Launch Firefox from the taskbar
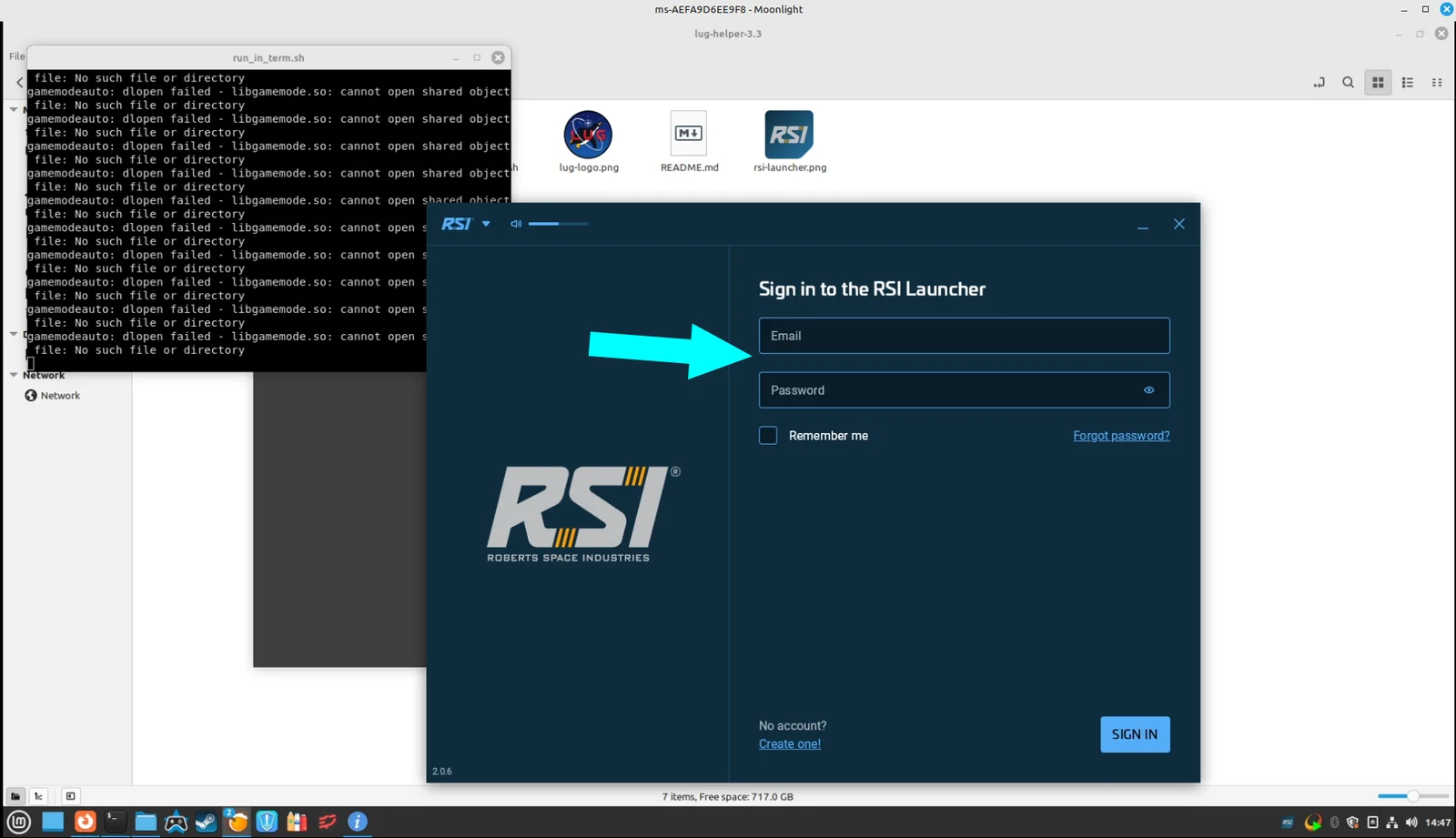 tap(85, 822)
